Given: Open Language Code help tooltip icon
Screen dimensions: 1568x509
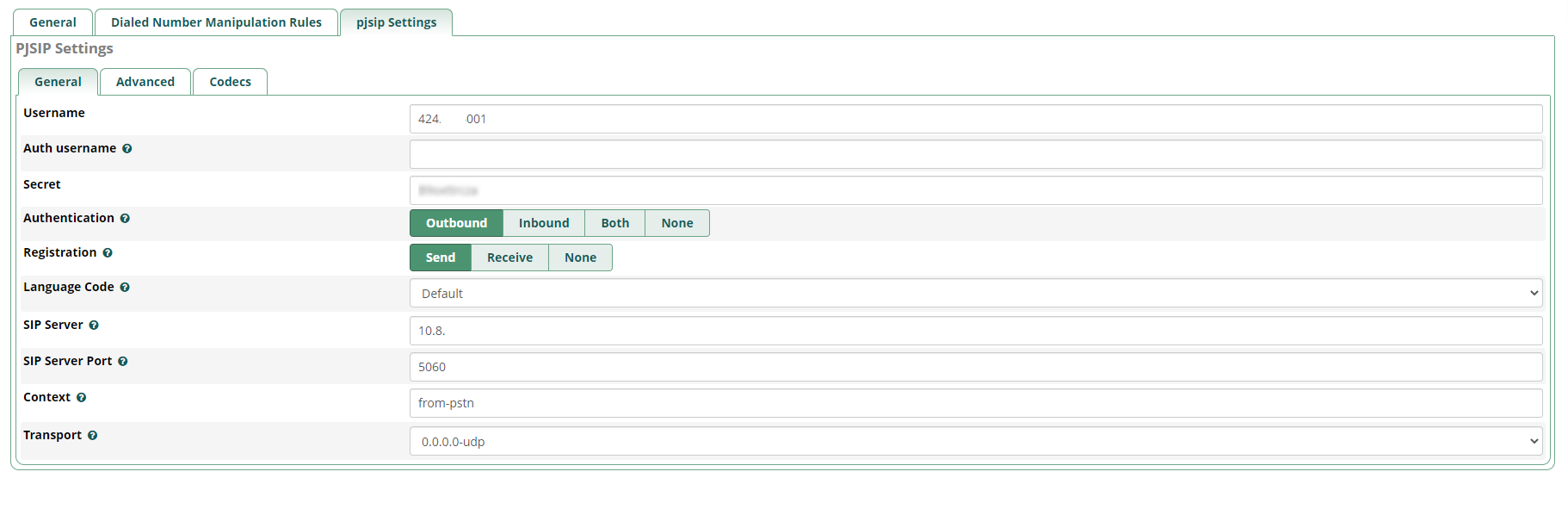Looking at the screenshot, I should click(125, 288).
